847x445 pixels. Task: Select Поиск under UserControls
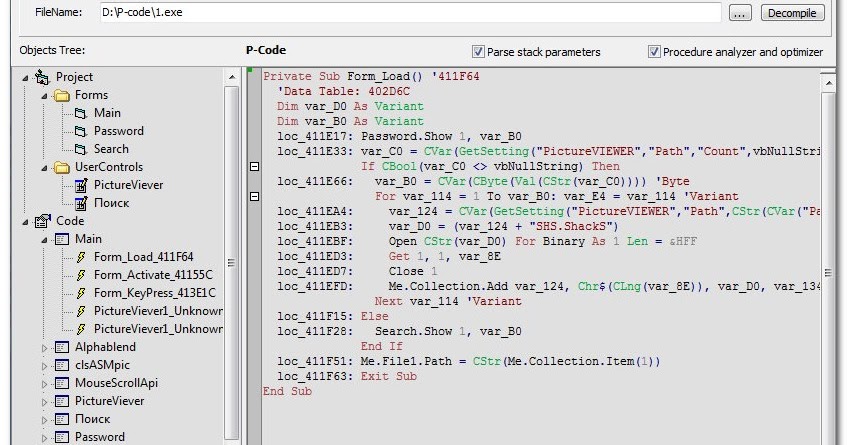[x=111, y=203]
